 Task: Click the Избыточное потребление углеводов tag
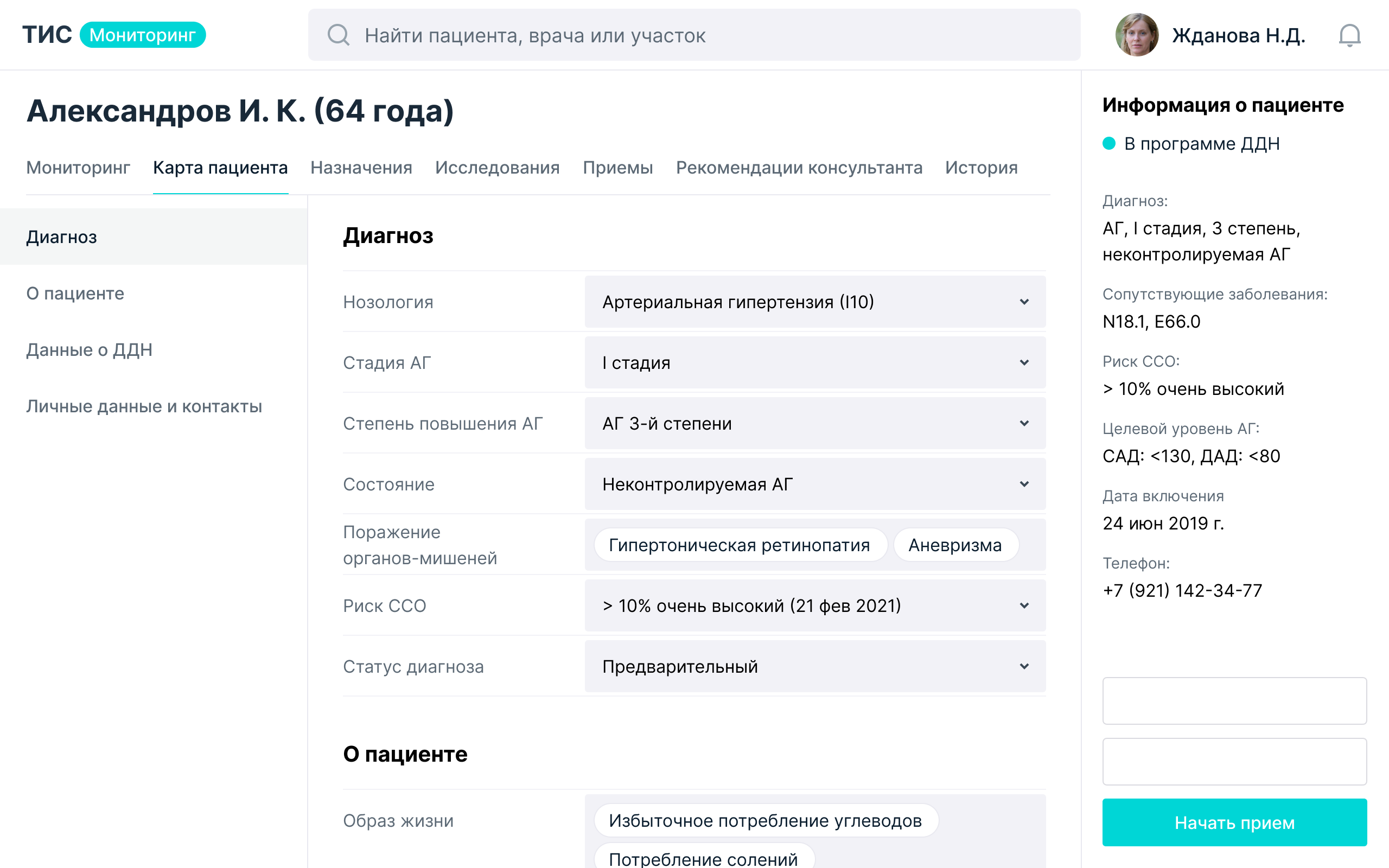[765, 820]
